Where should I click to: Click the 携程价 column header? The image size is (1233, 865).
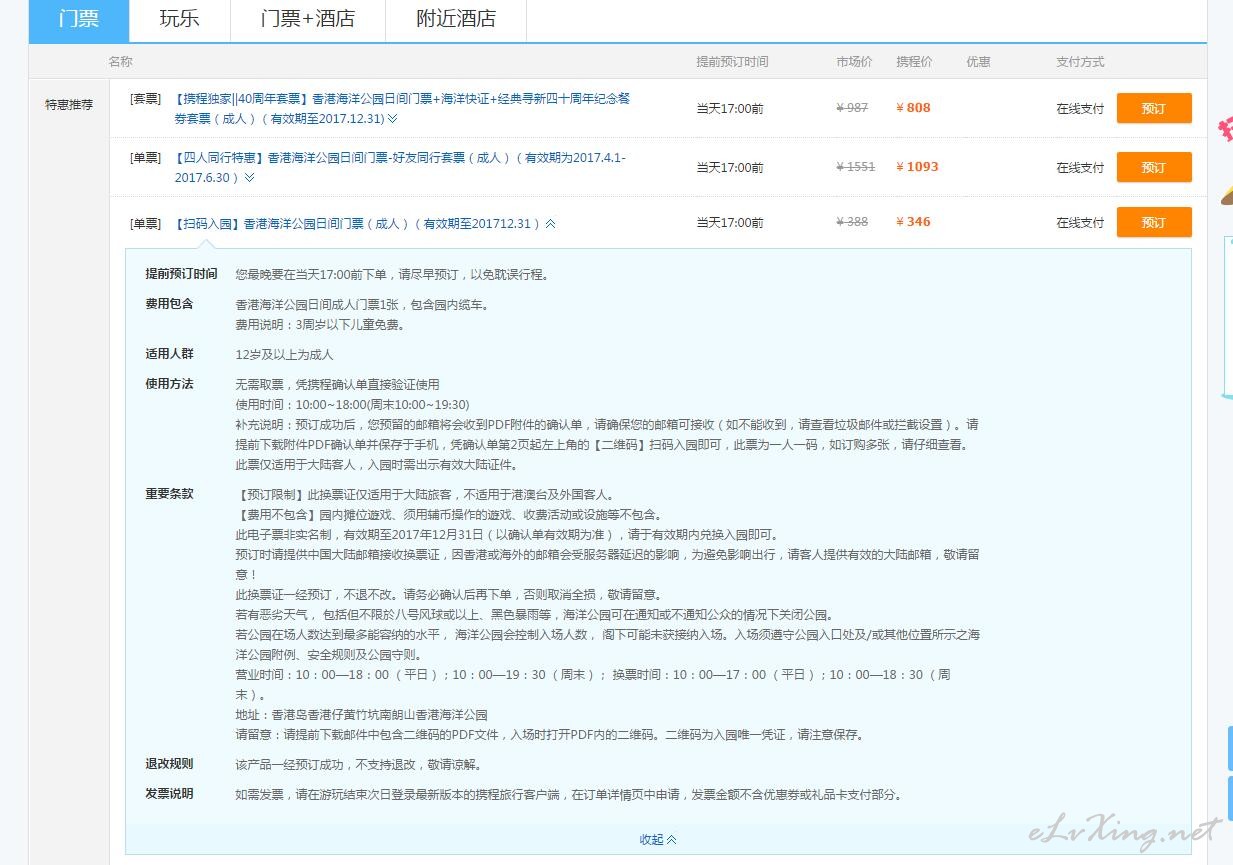[914, 62]
